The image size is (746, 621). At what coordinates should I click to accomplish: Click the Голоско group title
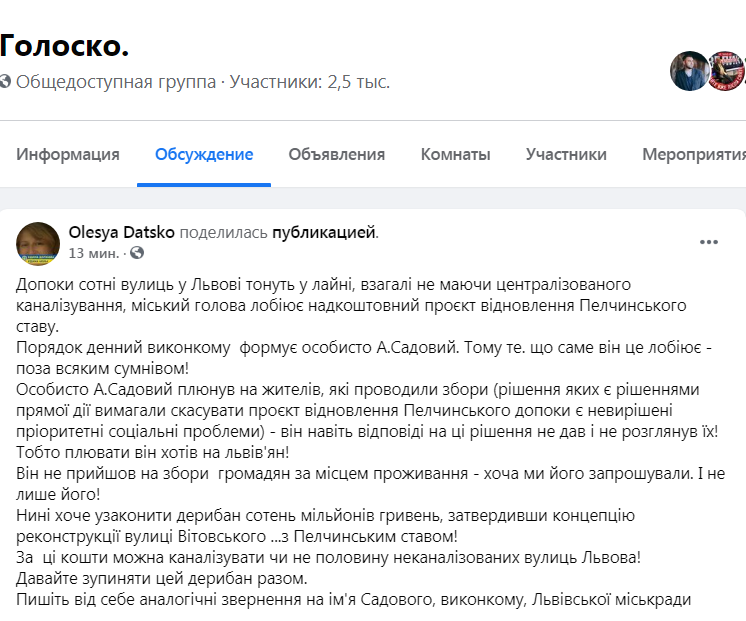coord(64,44)
